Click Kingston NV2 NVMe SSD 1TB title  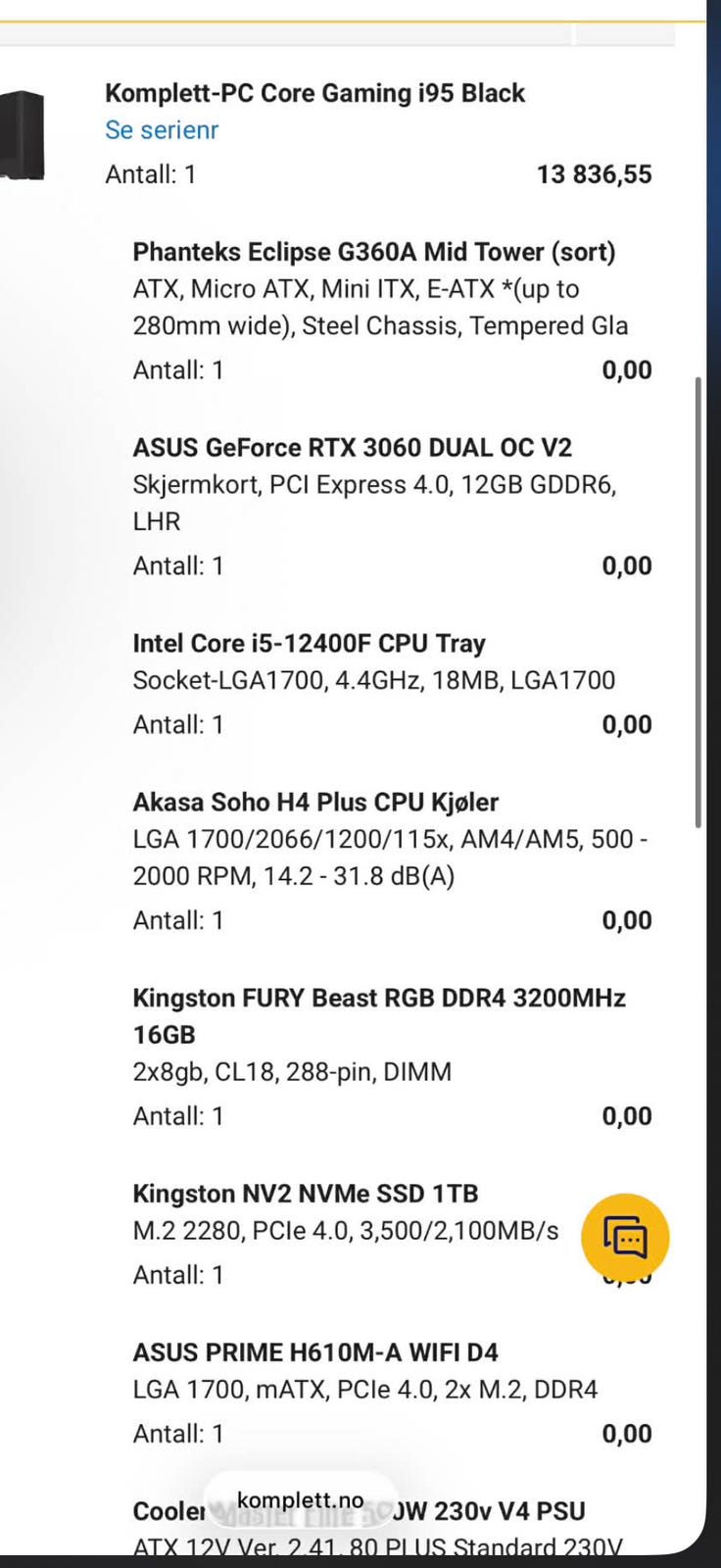point(305,1195)
